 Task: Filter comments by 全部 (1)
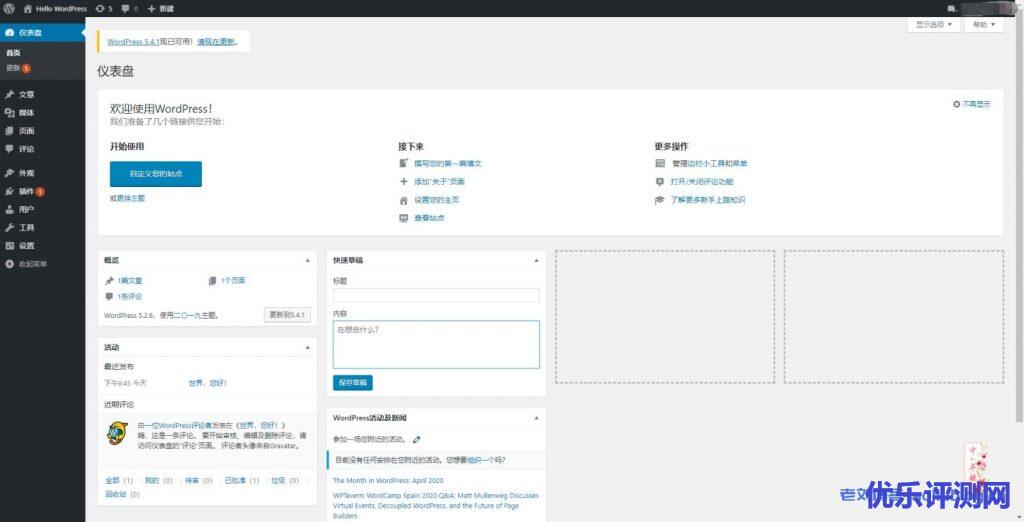point(119,480)
